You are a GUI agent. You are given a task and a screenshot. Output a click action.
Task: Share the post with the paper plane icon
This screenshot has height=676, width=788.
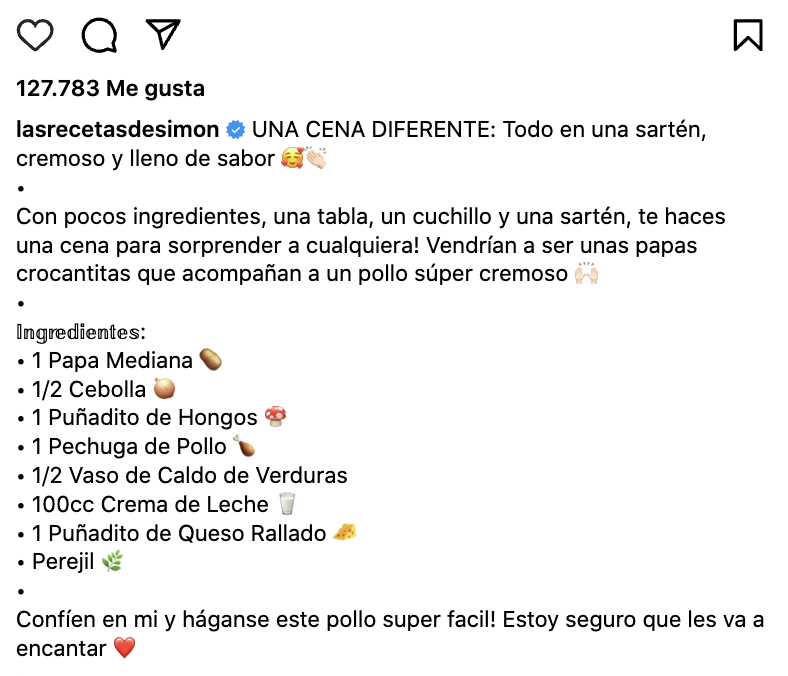coord(162,34)
